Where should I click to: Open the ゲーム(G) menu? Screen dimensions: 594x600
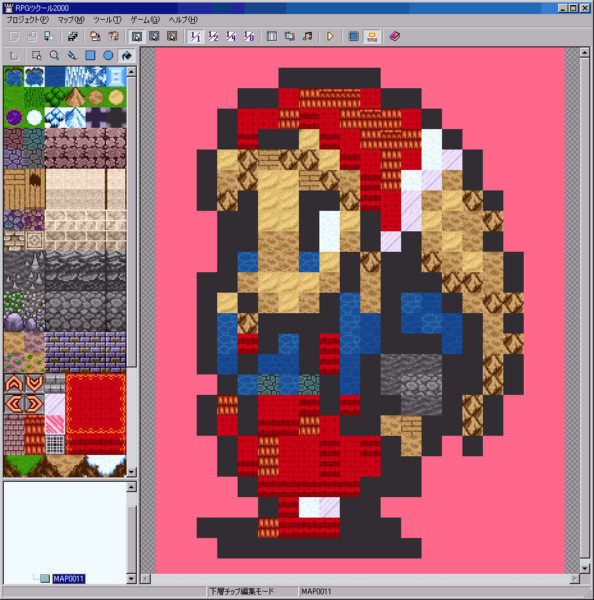145,20
